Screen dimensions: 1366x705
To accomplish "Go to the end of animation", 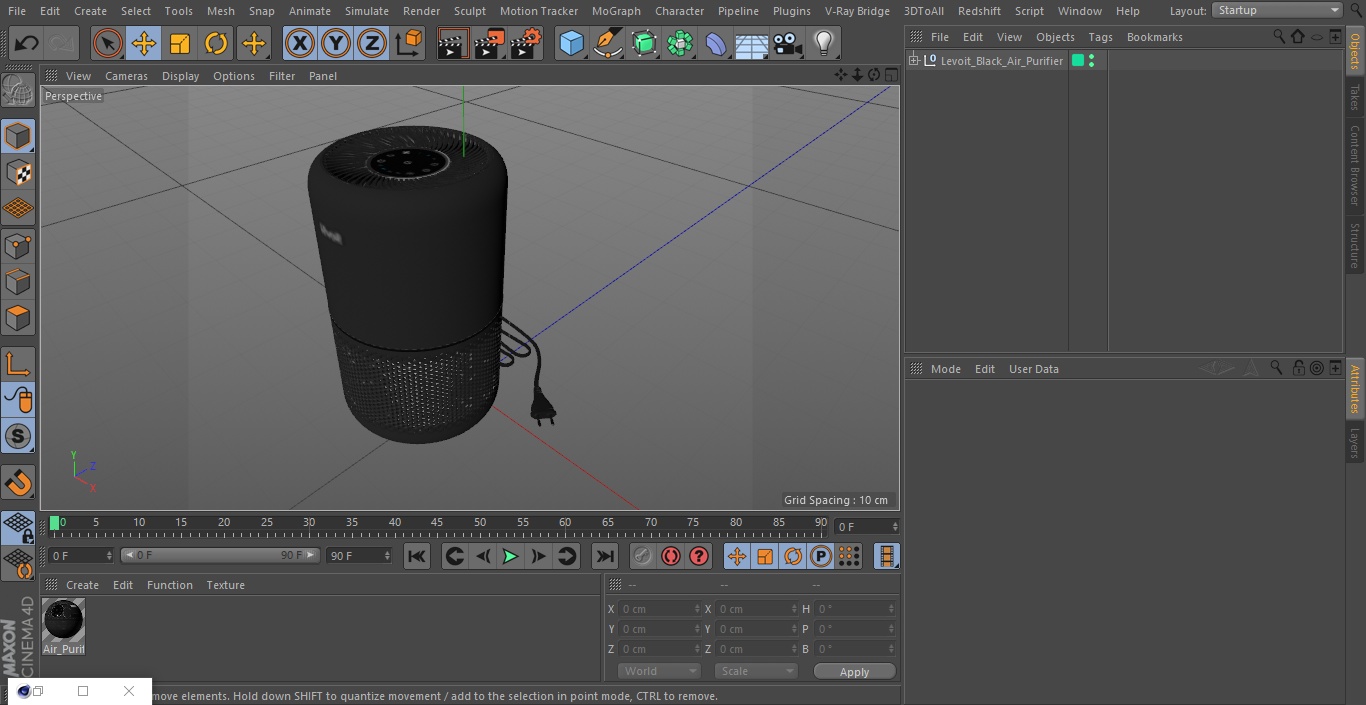I will (x=605, y=556).
